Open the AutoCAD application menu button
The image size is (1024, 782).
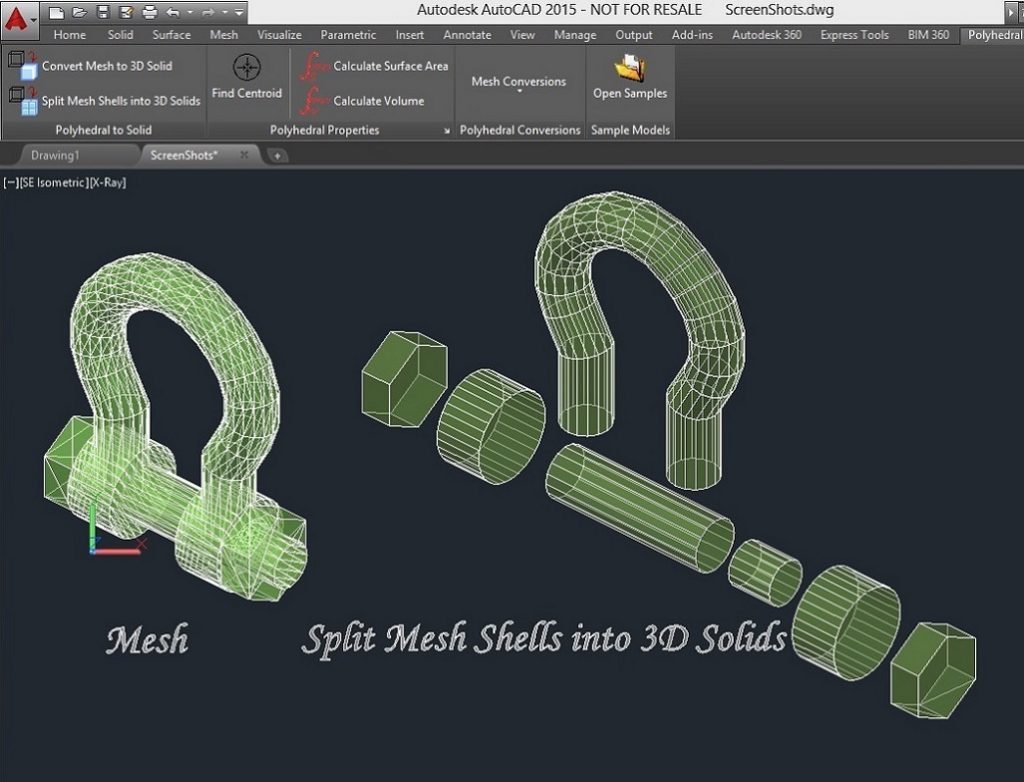[x=19, y=16]
